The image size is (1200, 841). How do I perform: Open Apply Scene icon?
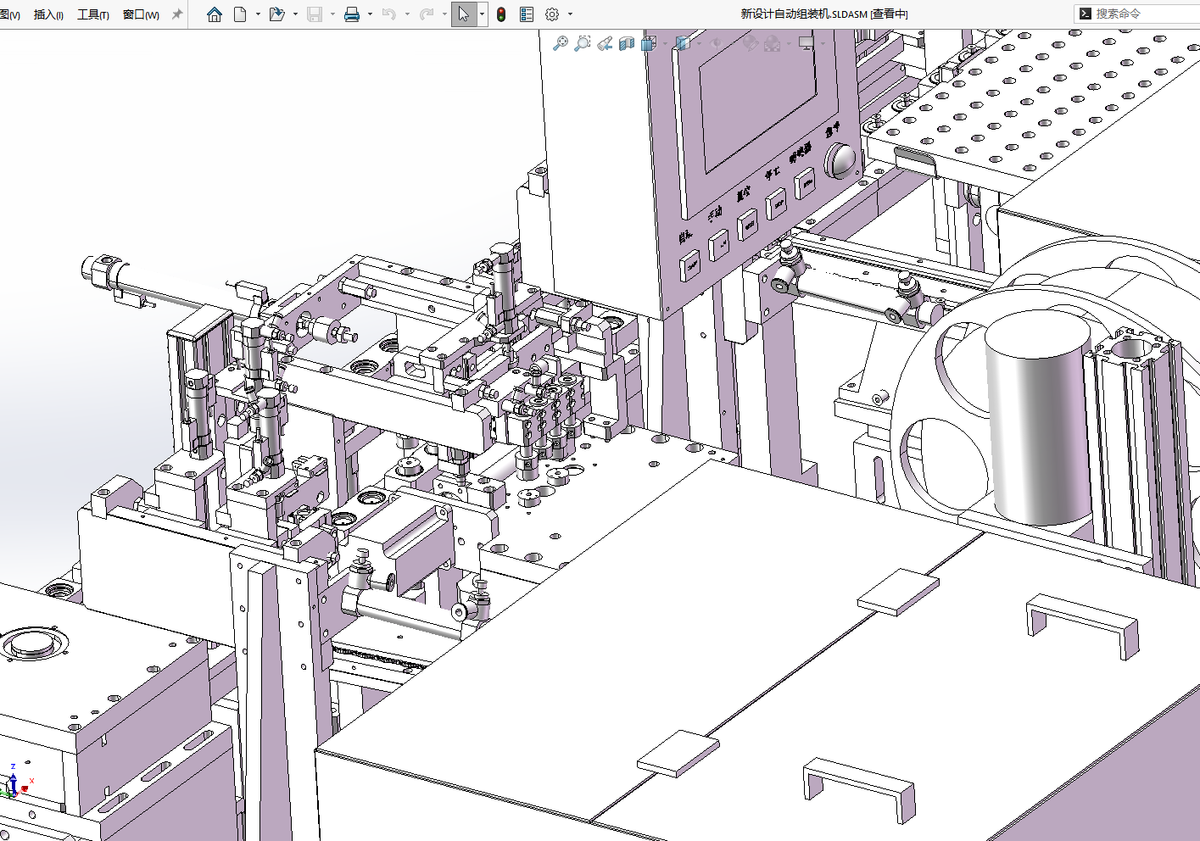pos(774,43)
